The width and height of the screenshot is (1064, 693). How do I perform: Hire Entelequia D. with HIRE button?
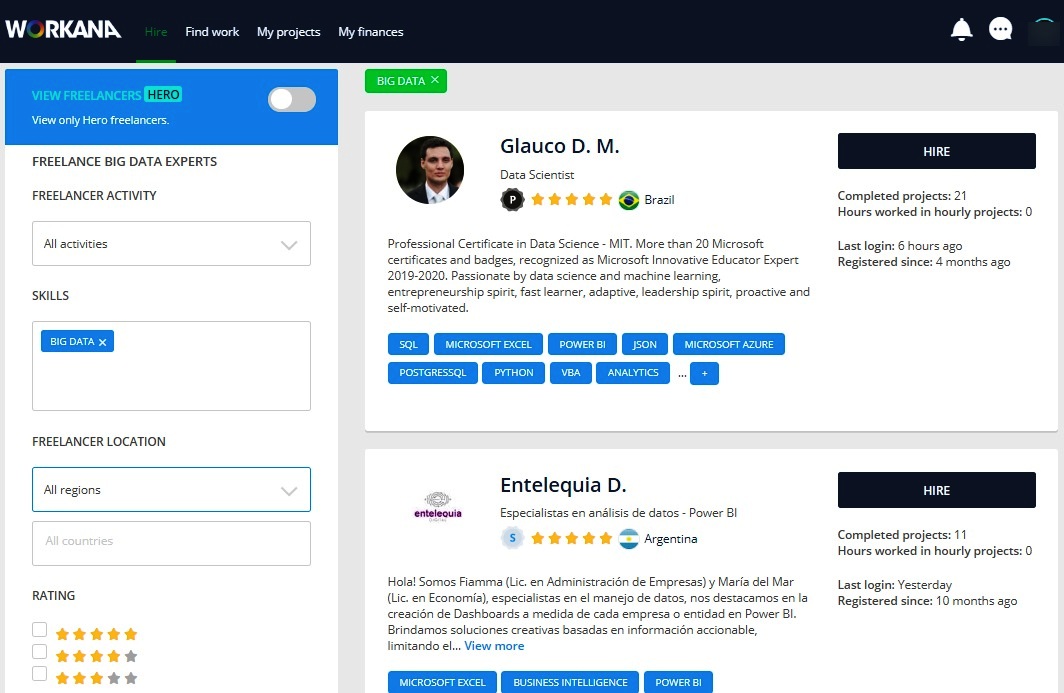(x=936, y=491)
